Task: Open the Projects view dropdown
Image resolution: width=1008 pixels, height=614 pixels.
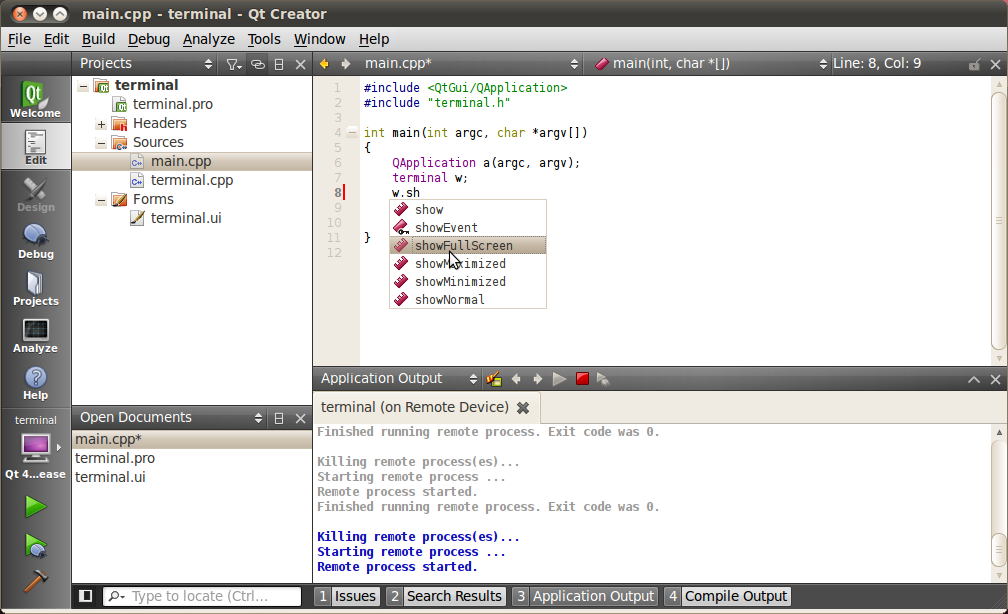Action: point(146,64)
